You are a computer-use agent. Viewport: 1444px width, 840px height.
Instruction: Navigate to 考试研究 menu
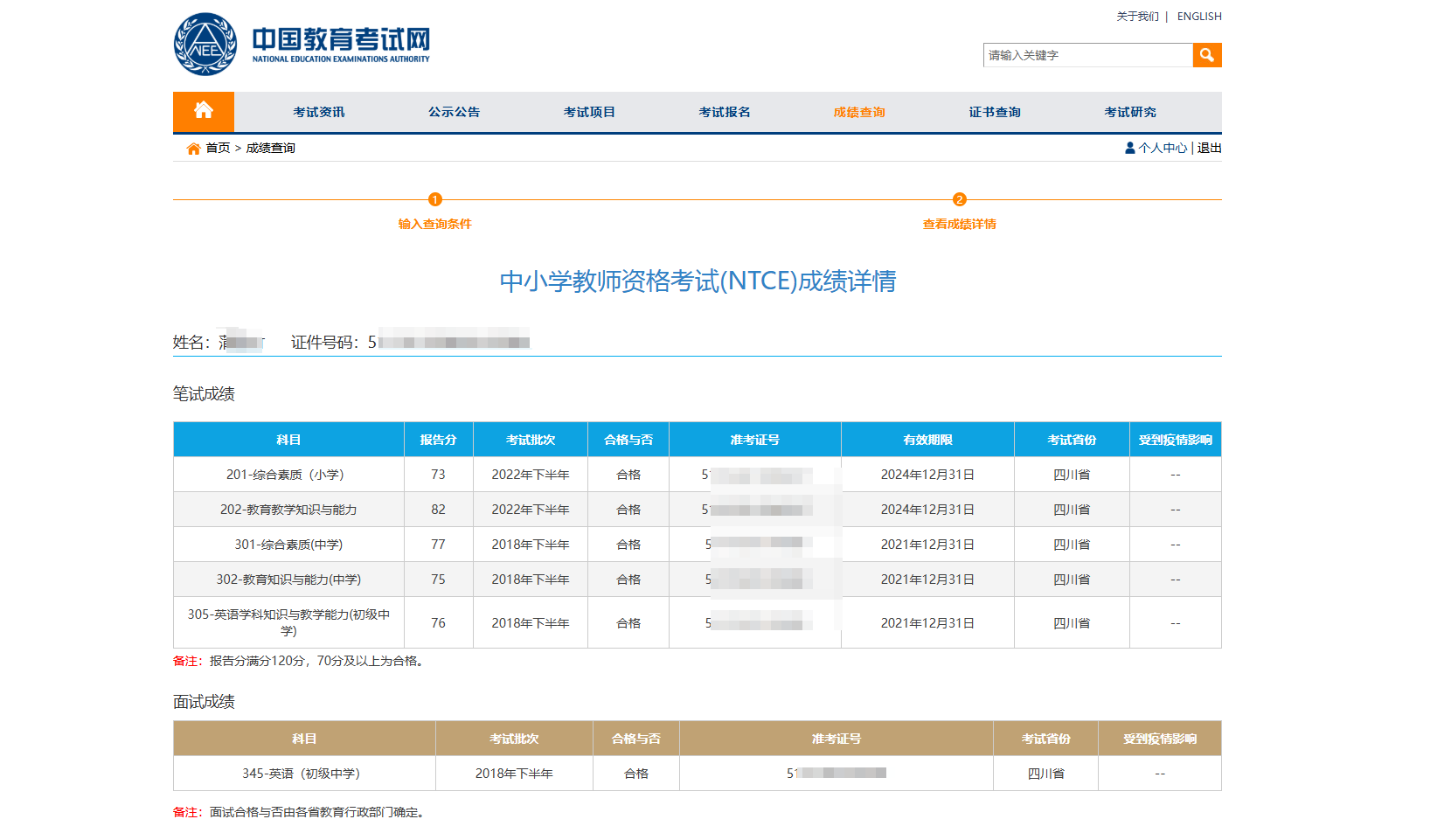[1129, 112]
